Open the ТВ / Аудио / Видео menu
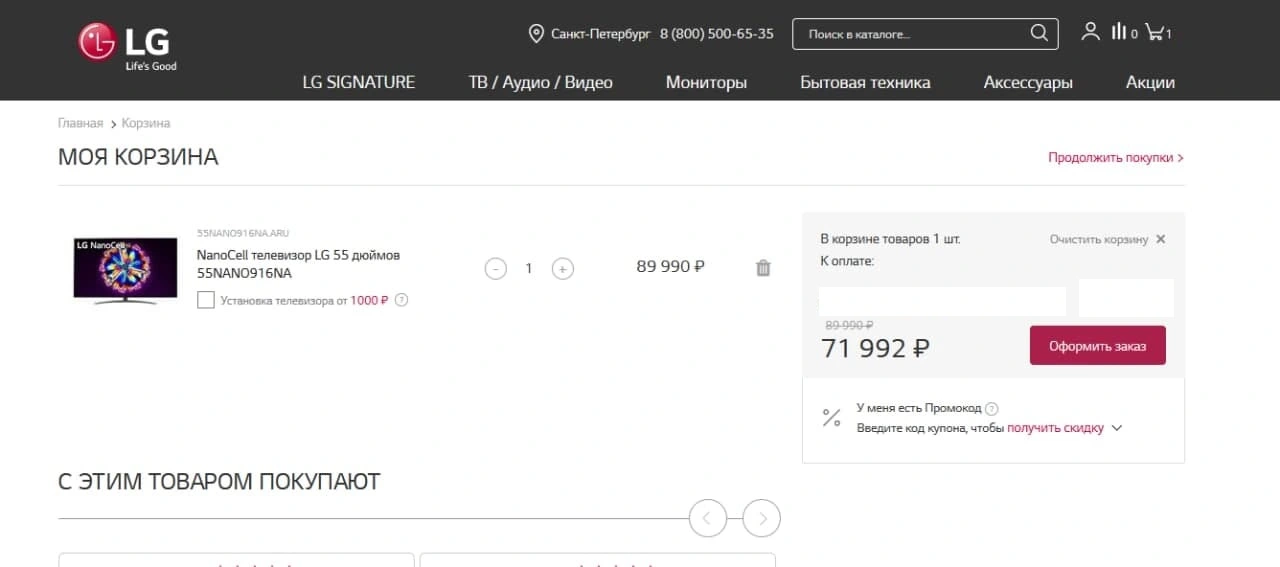The width and height of the screenshot is (1280, 567). click(x=541, y=82)
